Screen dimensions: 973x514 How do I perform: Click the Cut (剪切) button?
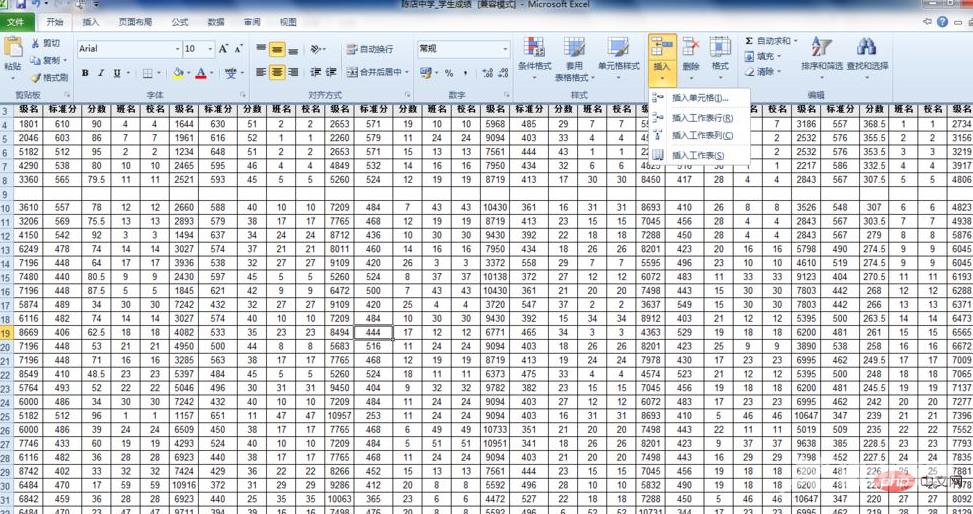[45, 44]
